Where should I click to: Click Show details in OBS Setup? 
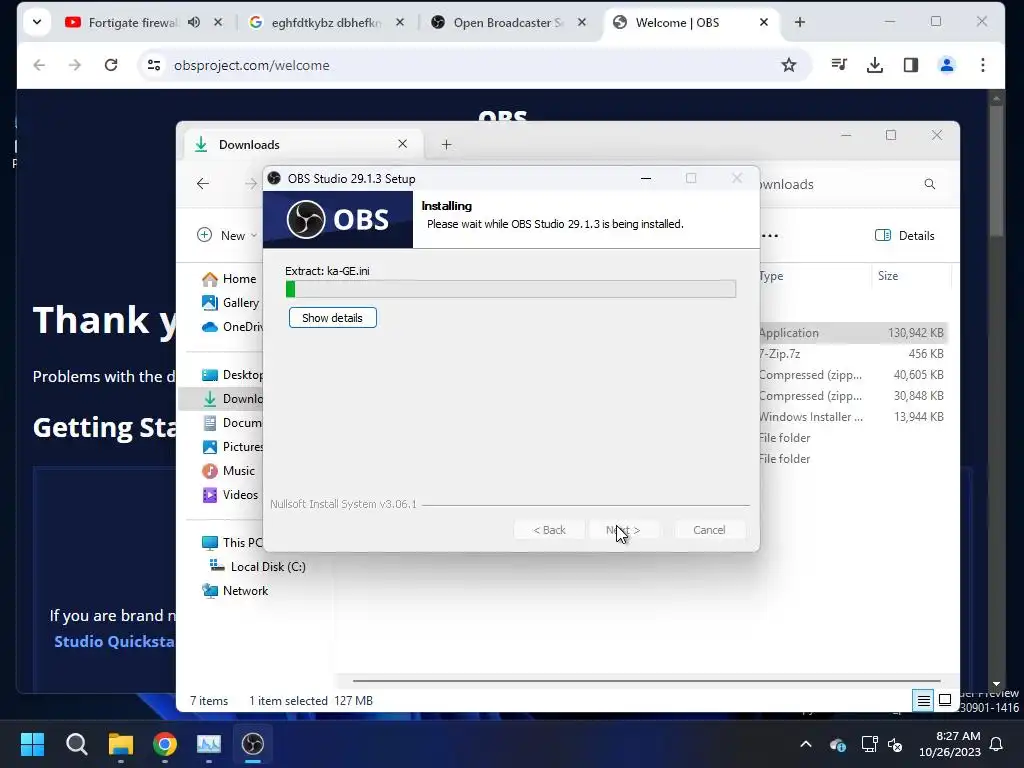(332, 318)
